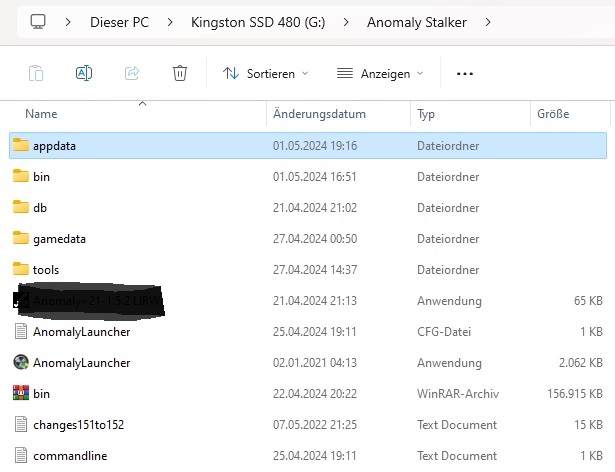Click Text Document type in changes151to152 row
The image size is (615, 472).
457,425
